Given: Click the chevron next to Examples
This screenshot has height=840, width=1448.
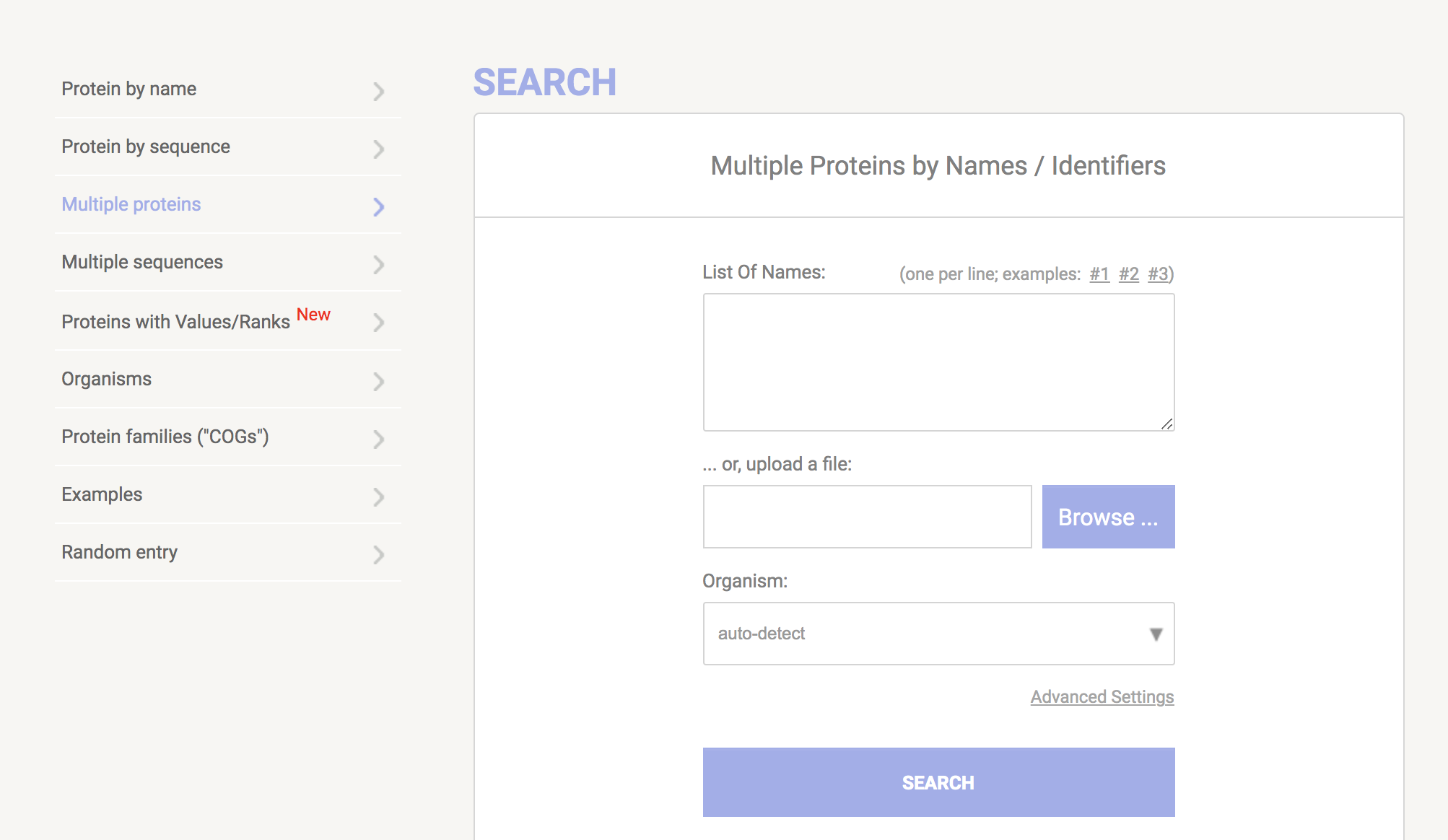Looking at the screenshot, I should tap(378, 496).
